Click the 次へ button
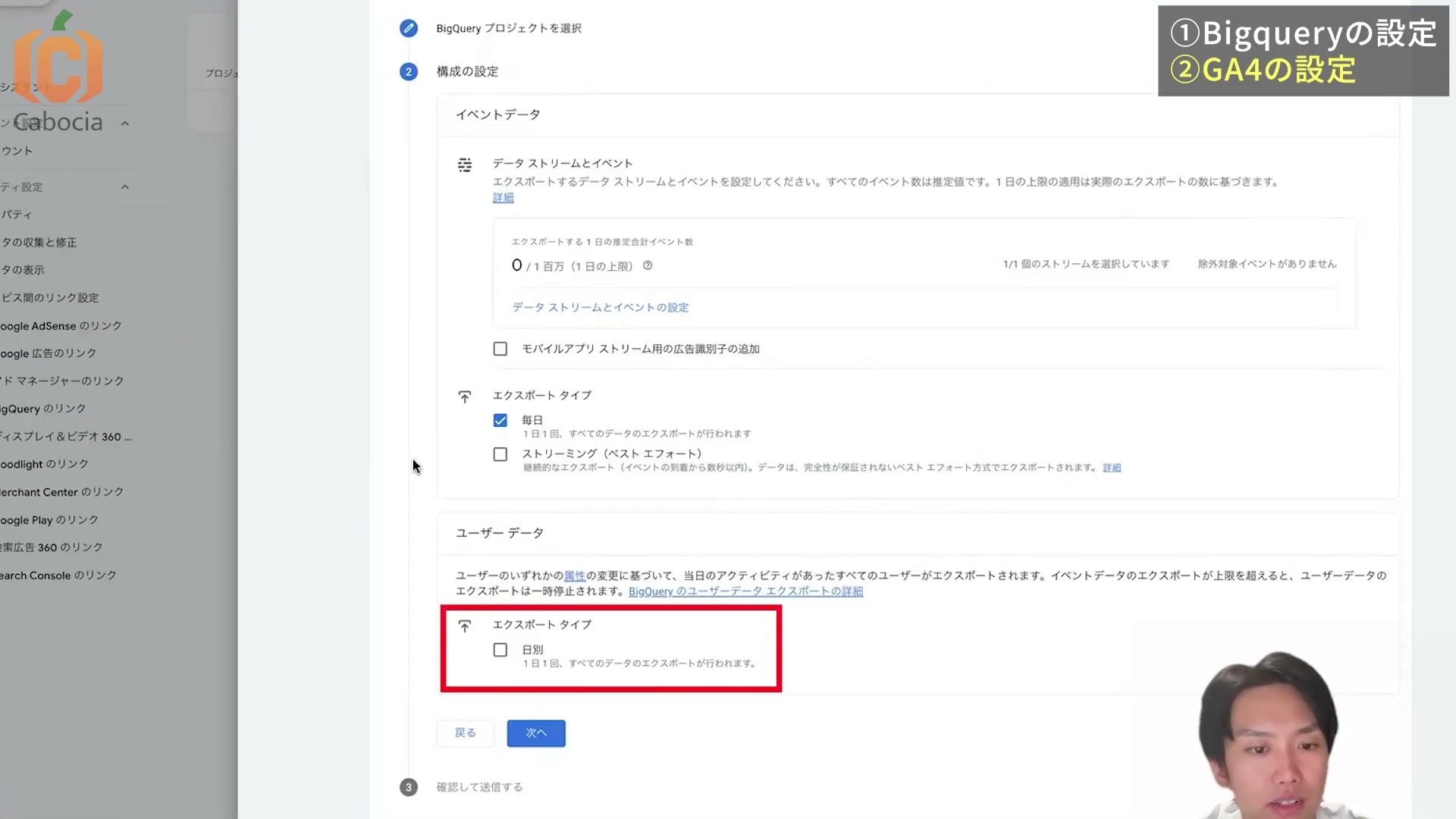This screenshot has width=1456, height=819. point(536,733)
